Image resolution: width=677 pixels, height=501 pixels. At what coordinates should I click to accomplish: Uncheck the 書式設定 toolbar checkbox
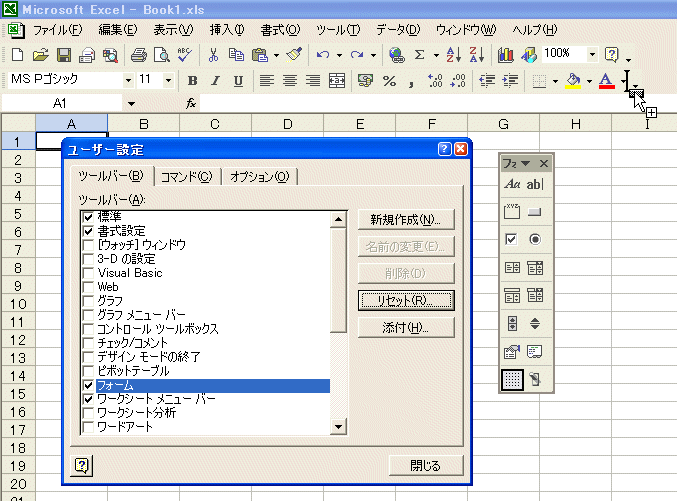tap(88, 231)
